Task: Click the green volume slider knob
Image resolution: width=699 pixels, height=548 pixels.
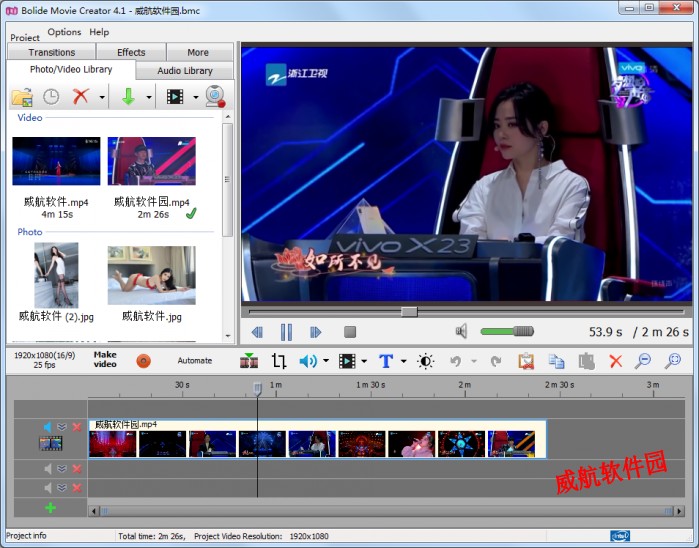Action: [523, 331]
